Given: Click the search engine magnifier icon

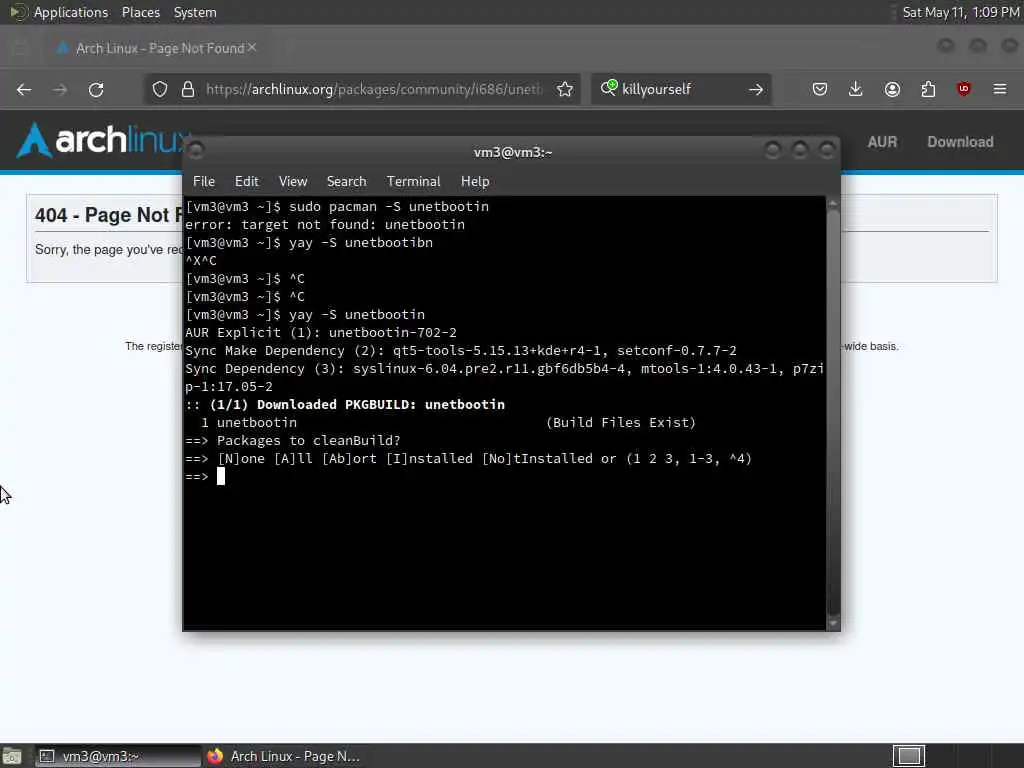Looking at the screenshot, I should [x=608, y=88].
